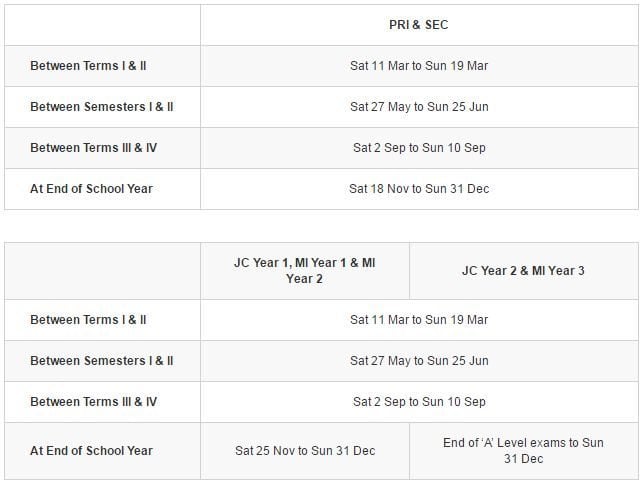This screenshot has width=644, height=487.
Task: Click first table's Sat 27 May to Sun 25 Jun
Action: point(419,107)
